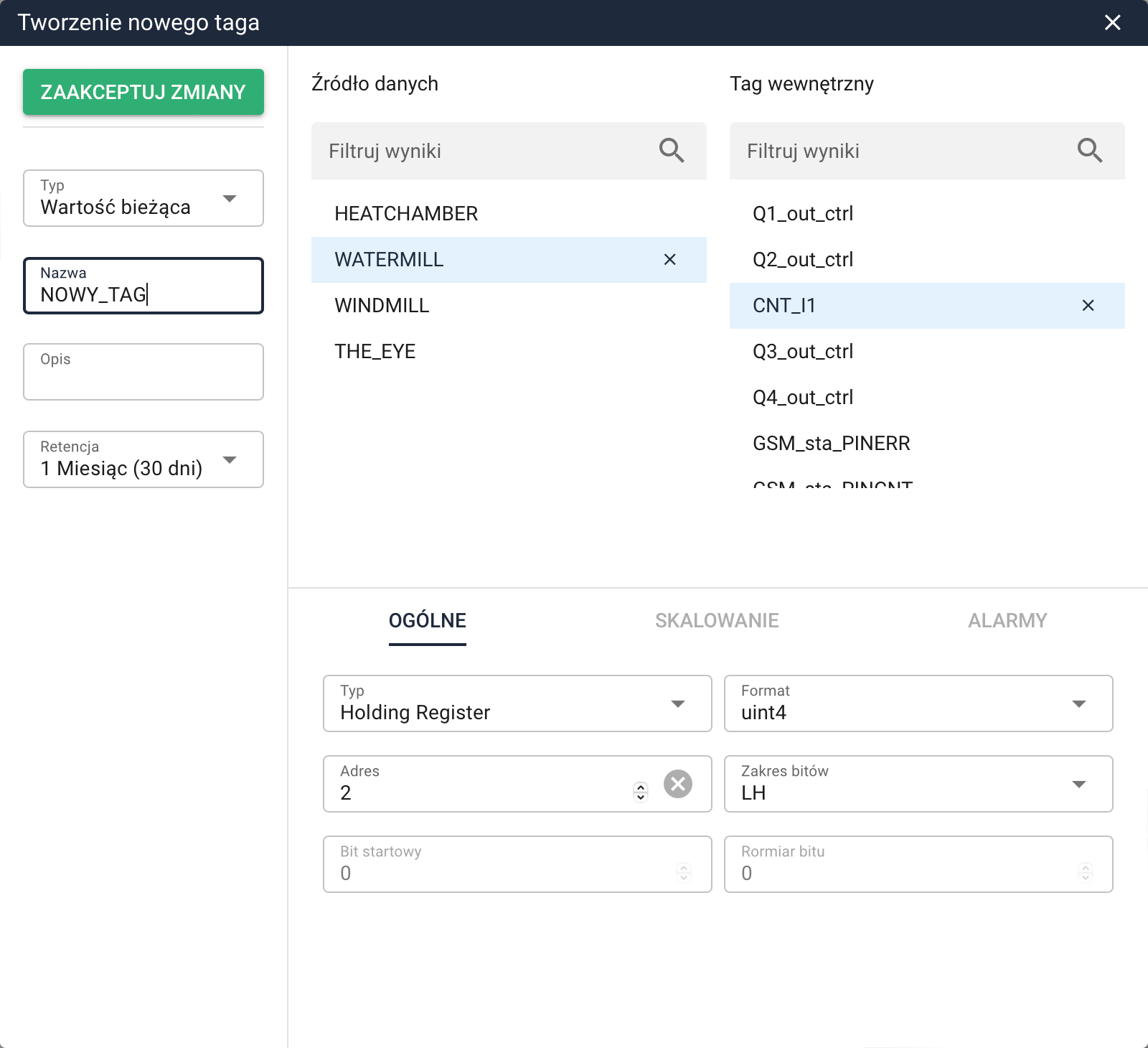
Task: Focus the Nazwa input field
Action: click(x=143, y=286)
